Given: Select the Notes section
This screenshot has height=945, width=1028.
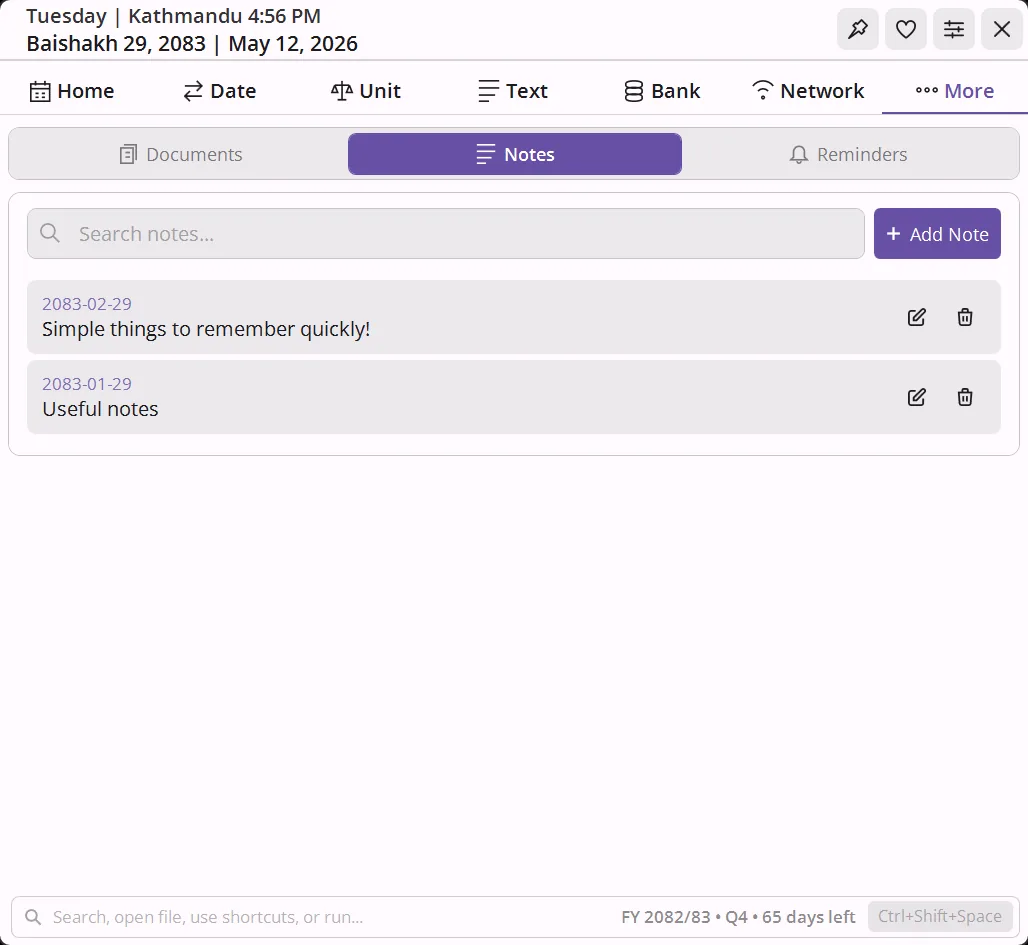Looking at the screenshot, I should [515, 154].
